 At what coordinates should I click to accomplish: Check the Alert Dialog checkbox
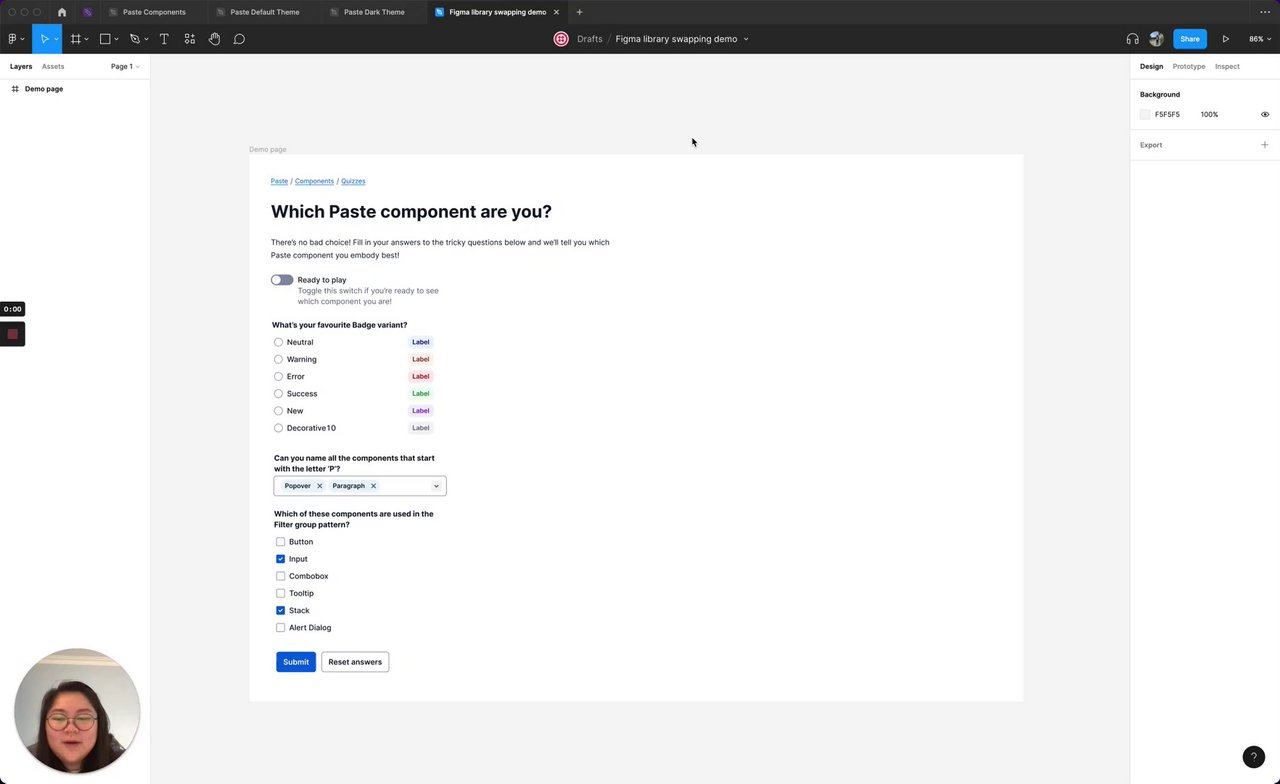[280, 628]
